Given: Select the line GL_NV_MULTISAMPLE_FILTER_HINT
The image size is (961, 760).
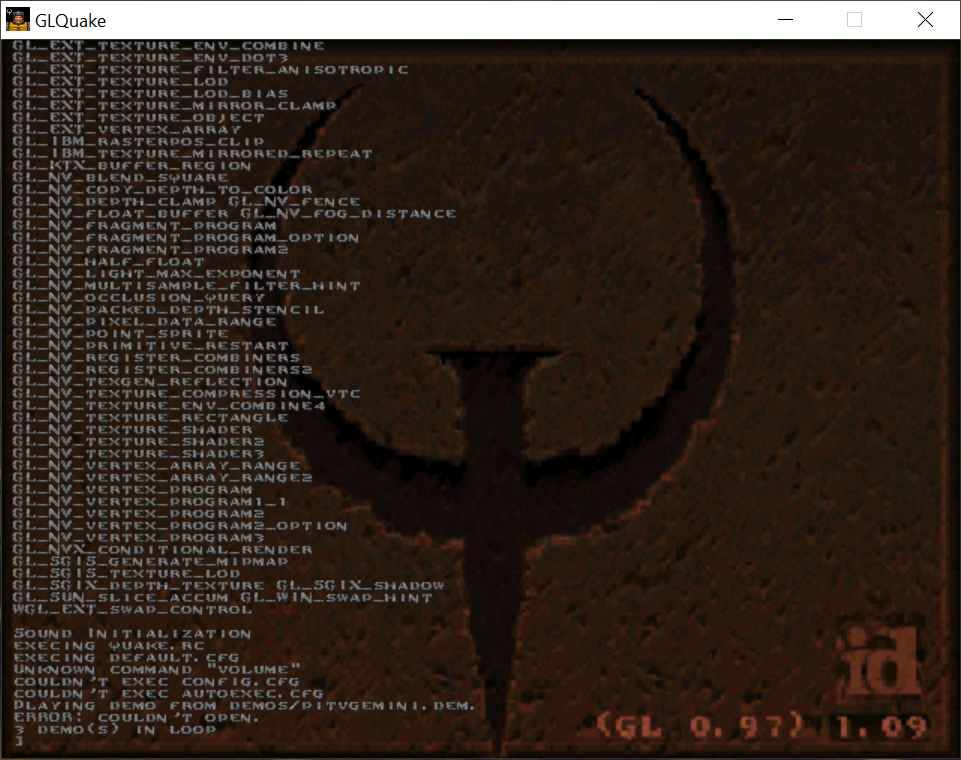Looking at the screenshot, I should pyautogui.click(x=186, y=286).
